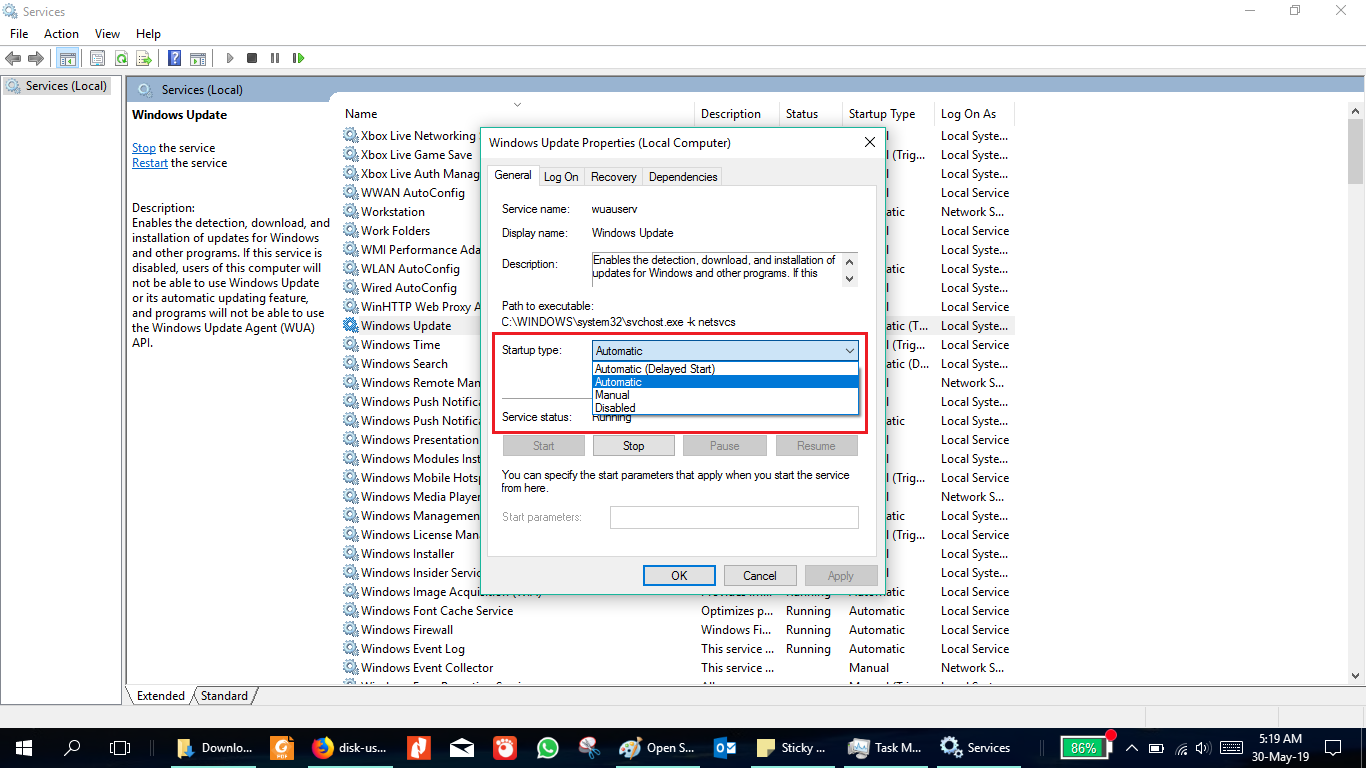Choose Automatic (Delayed Start) from the list
The width and height of the screenshot is (1366, 768).
(x=725, y=369)
